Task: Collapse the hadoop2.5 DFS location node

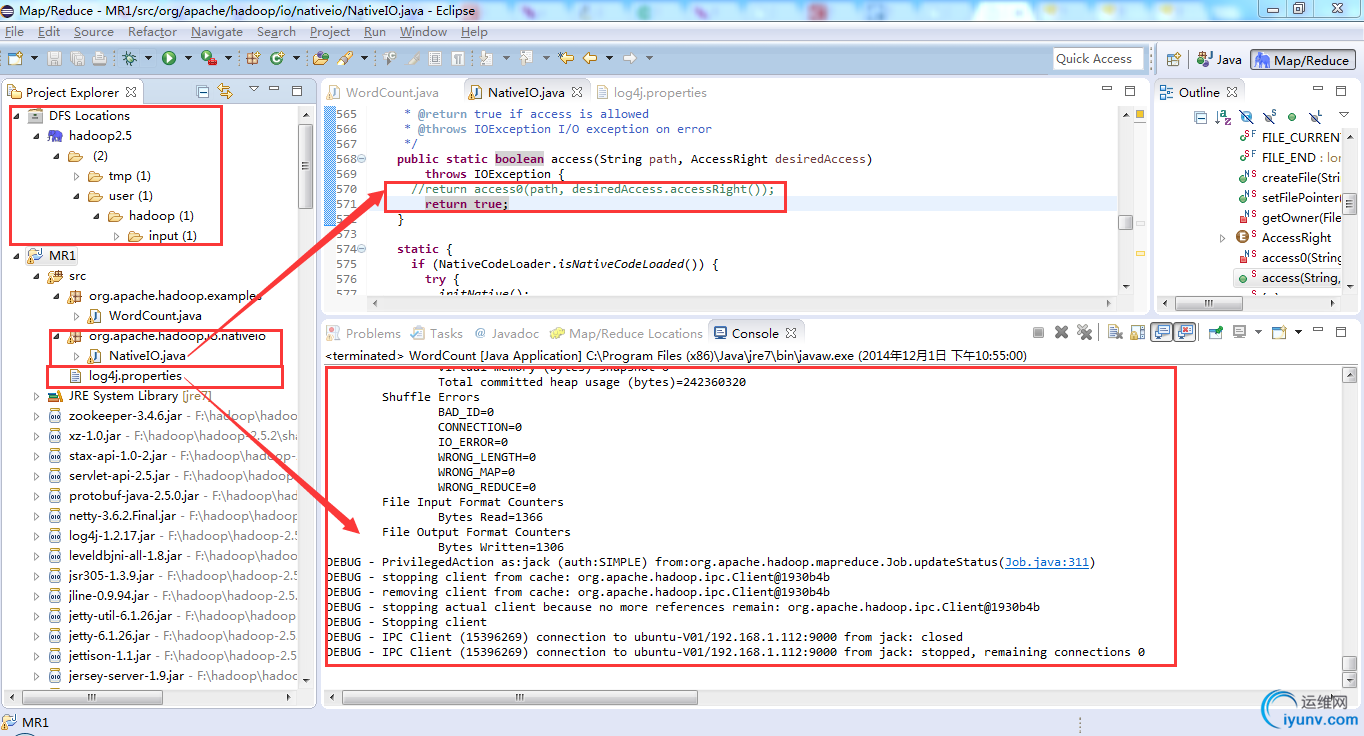Action: point(36,136)
